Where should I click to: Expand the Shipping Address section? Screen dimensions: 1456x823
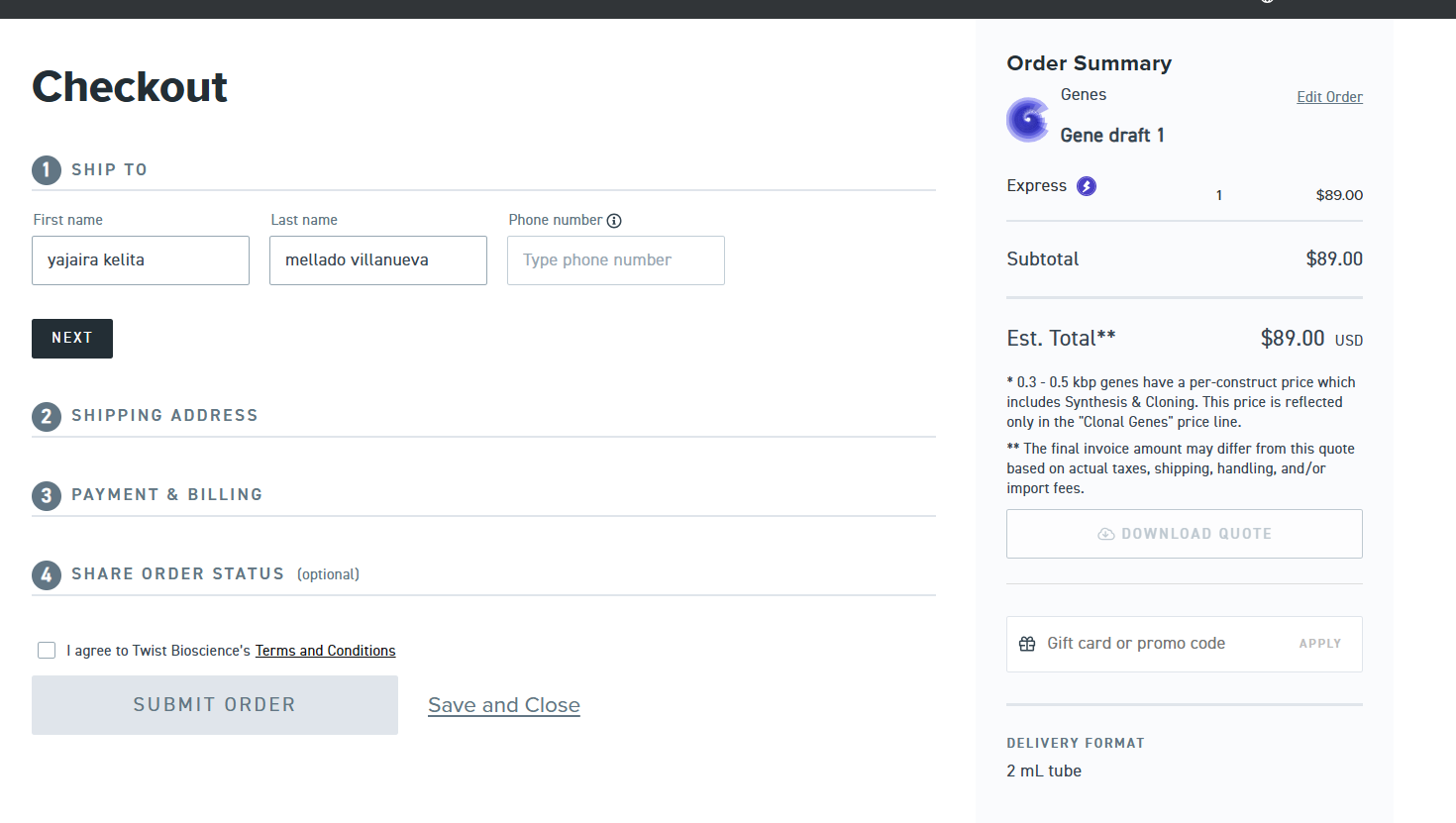164,416
